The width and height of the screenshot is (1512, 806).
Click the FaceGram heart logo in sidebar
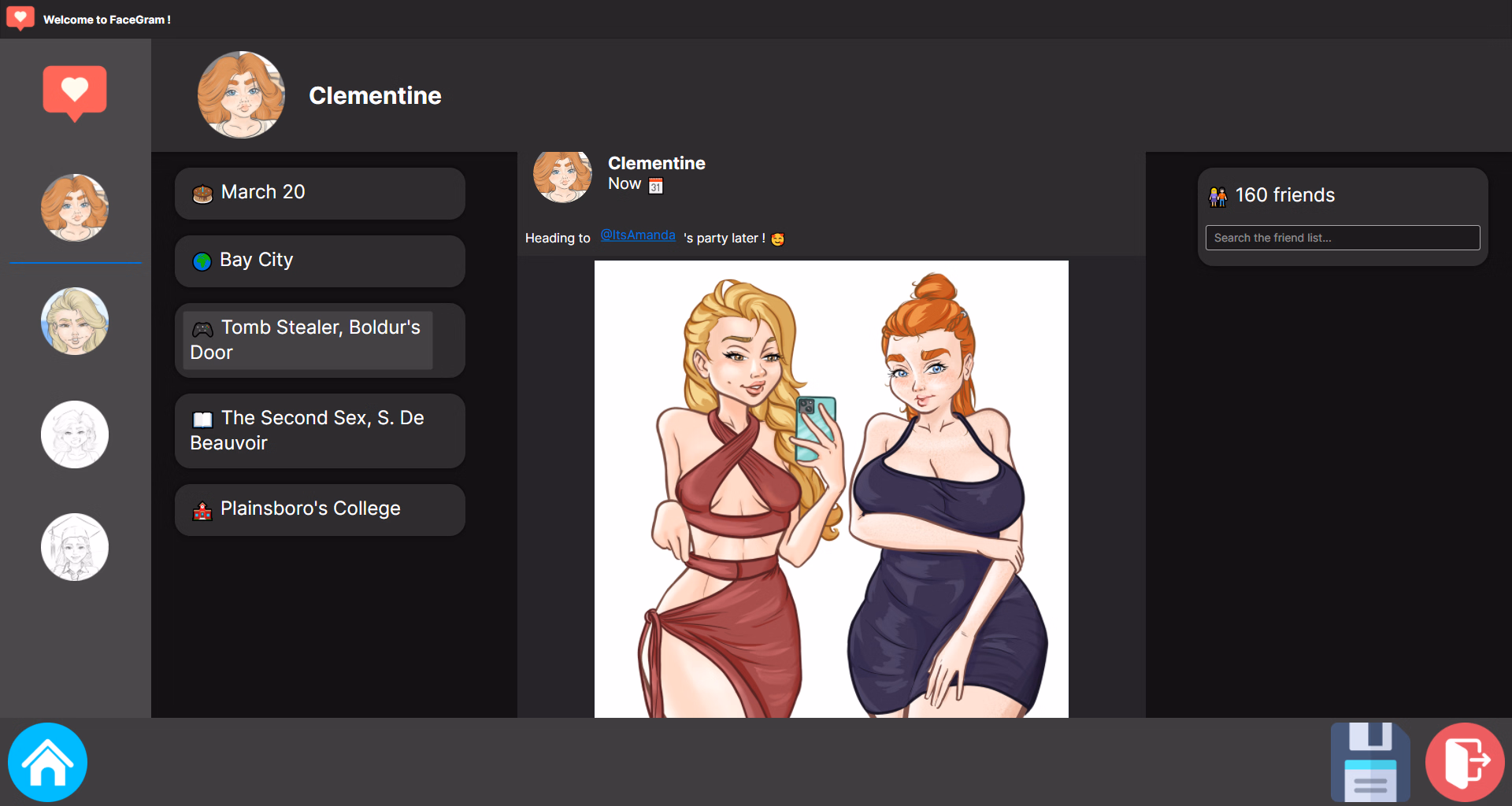pos(75,92)
